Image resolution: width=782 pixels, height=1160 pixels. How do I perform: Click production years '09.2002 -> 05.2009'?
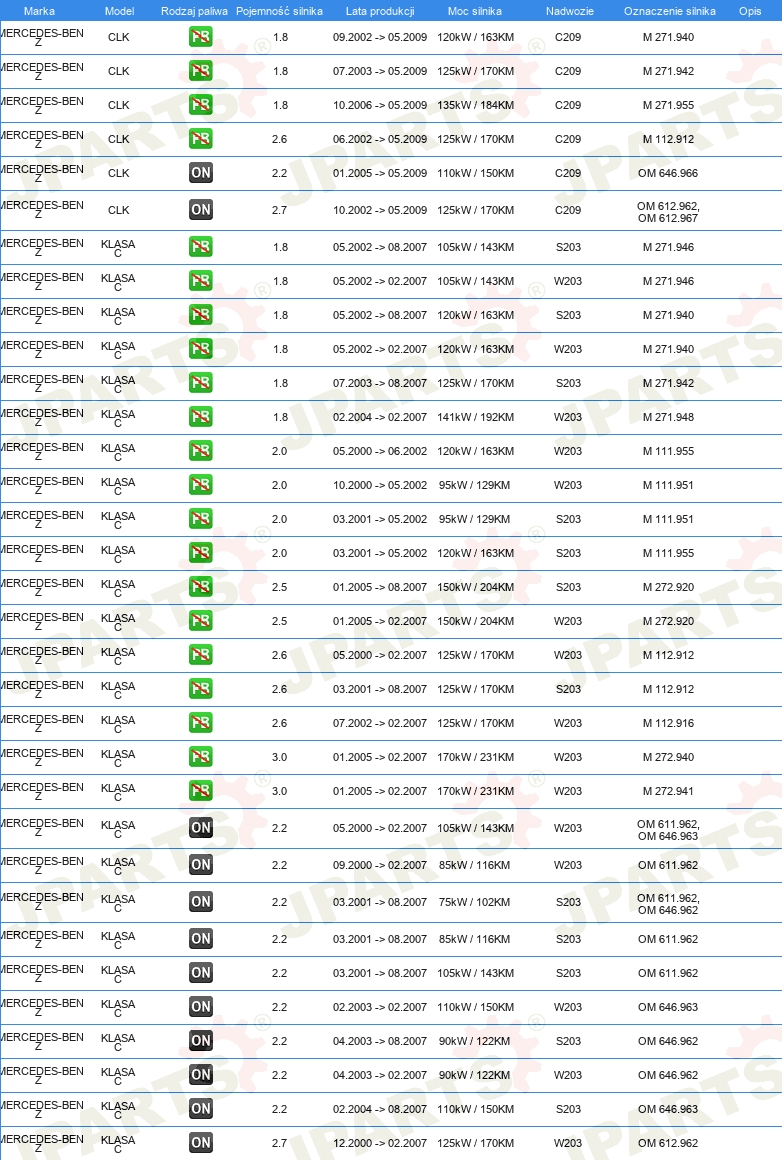[380, 37]
